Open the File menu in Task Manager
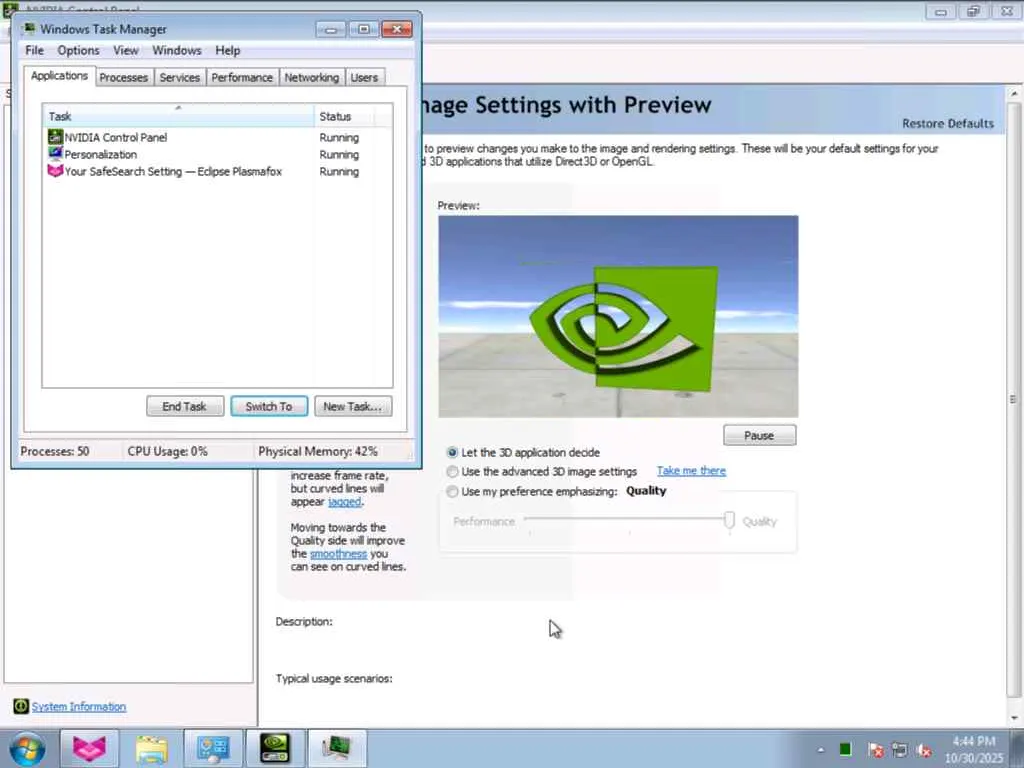The width and height of the screenshot is (1024, 768). point(35,50)
